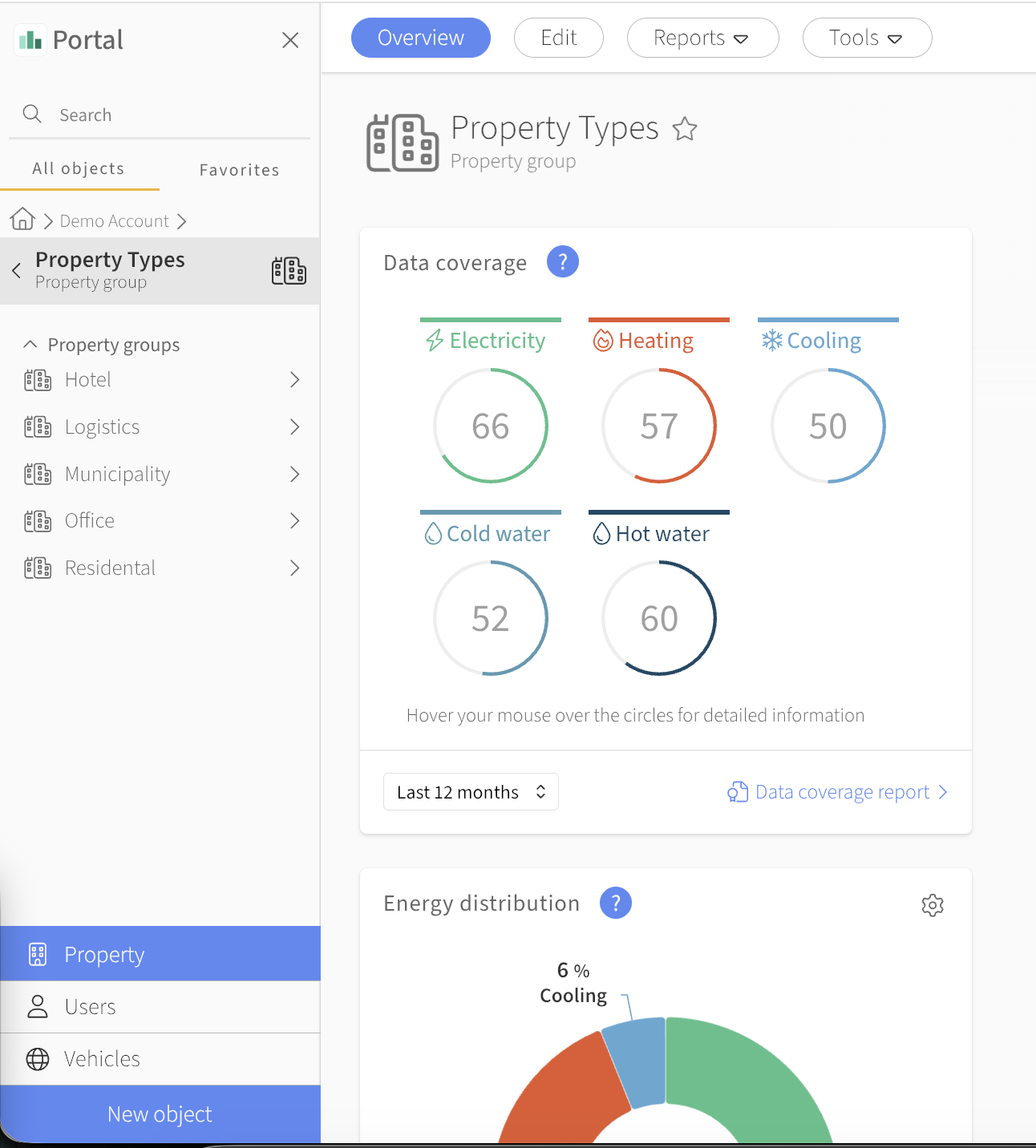
Task: Open Energy distribution gear settings
Action: tap(933, 905)
